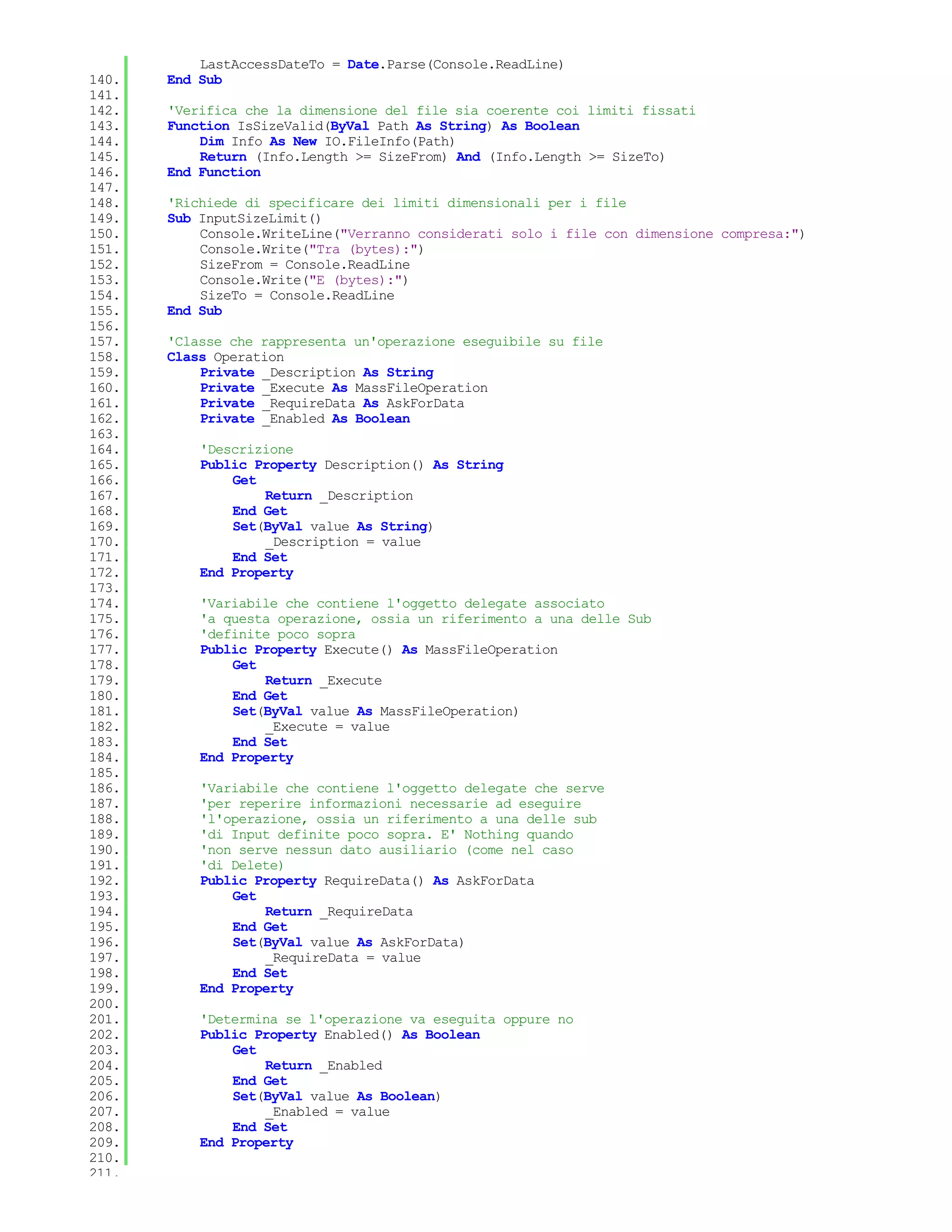Click comment 'di Delete) on line 191
The width and height of the screenshot is (952, 1232).
(242, 865)
